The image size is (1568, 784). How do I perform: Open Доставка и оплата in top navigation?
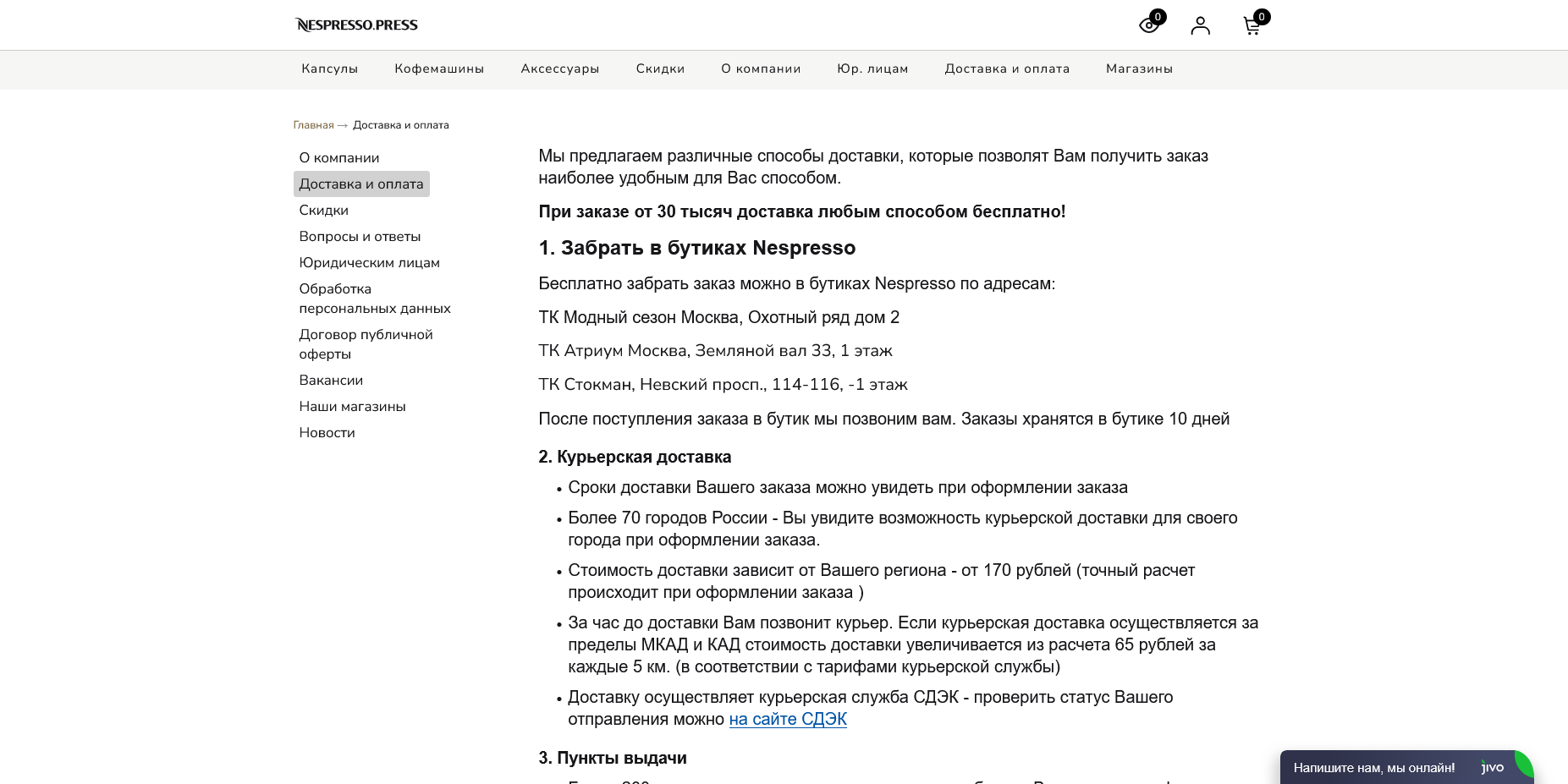point(1007,69)
